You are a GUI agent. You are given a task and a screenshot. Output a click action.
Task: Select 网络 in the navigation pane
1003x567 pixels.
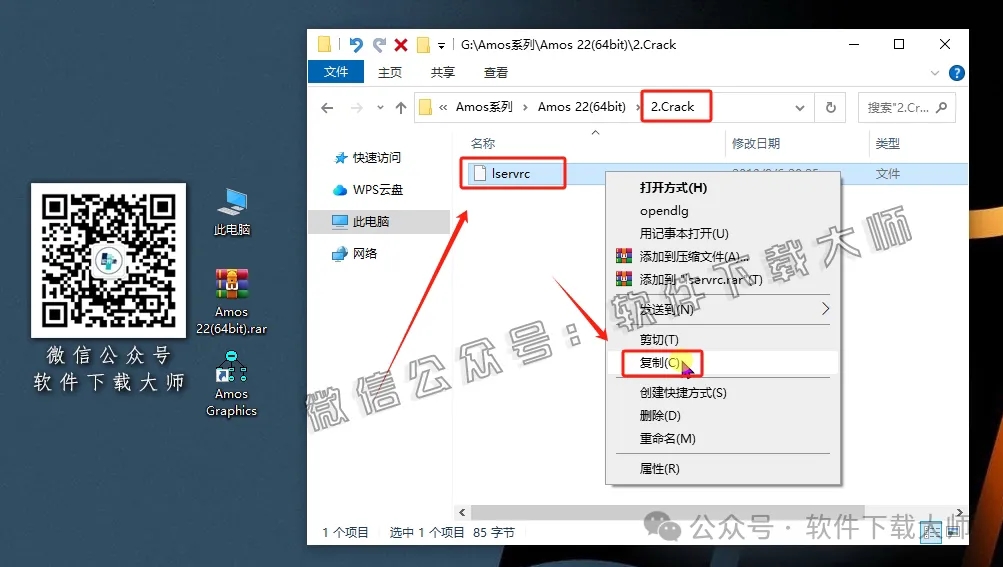(x=355, y=253)
